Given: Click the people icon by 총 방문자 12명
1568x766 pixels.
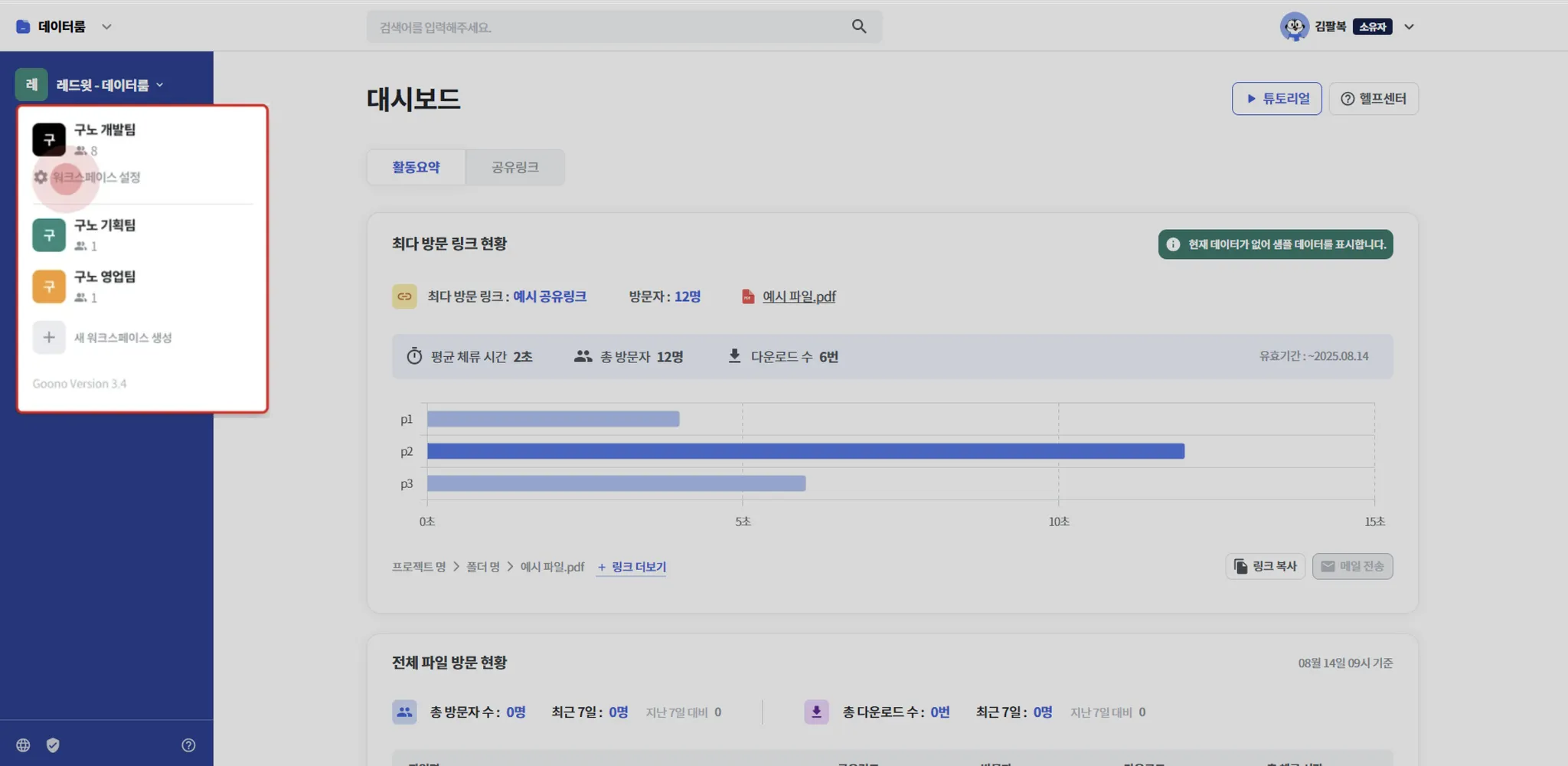Looking at the screenshot, I should click(583, 356).
